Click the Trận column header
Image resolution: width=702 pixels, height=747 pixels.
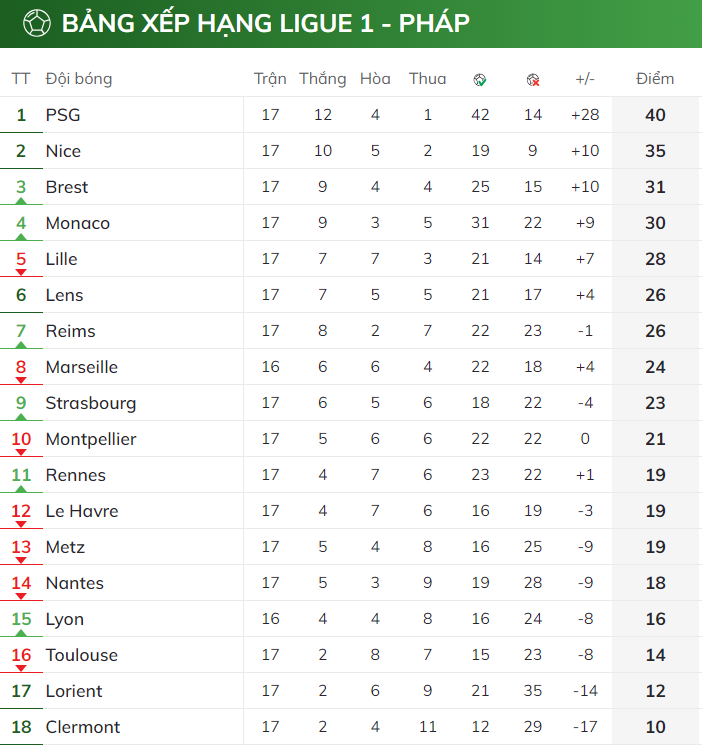click(x=270, y=79)
